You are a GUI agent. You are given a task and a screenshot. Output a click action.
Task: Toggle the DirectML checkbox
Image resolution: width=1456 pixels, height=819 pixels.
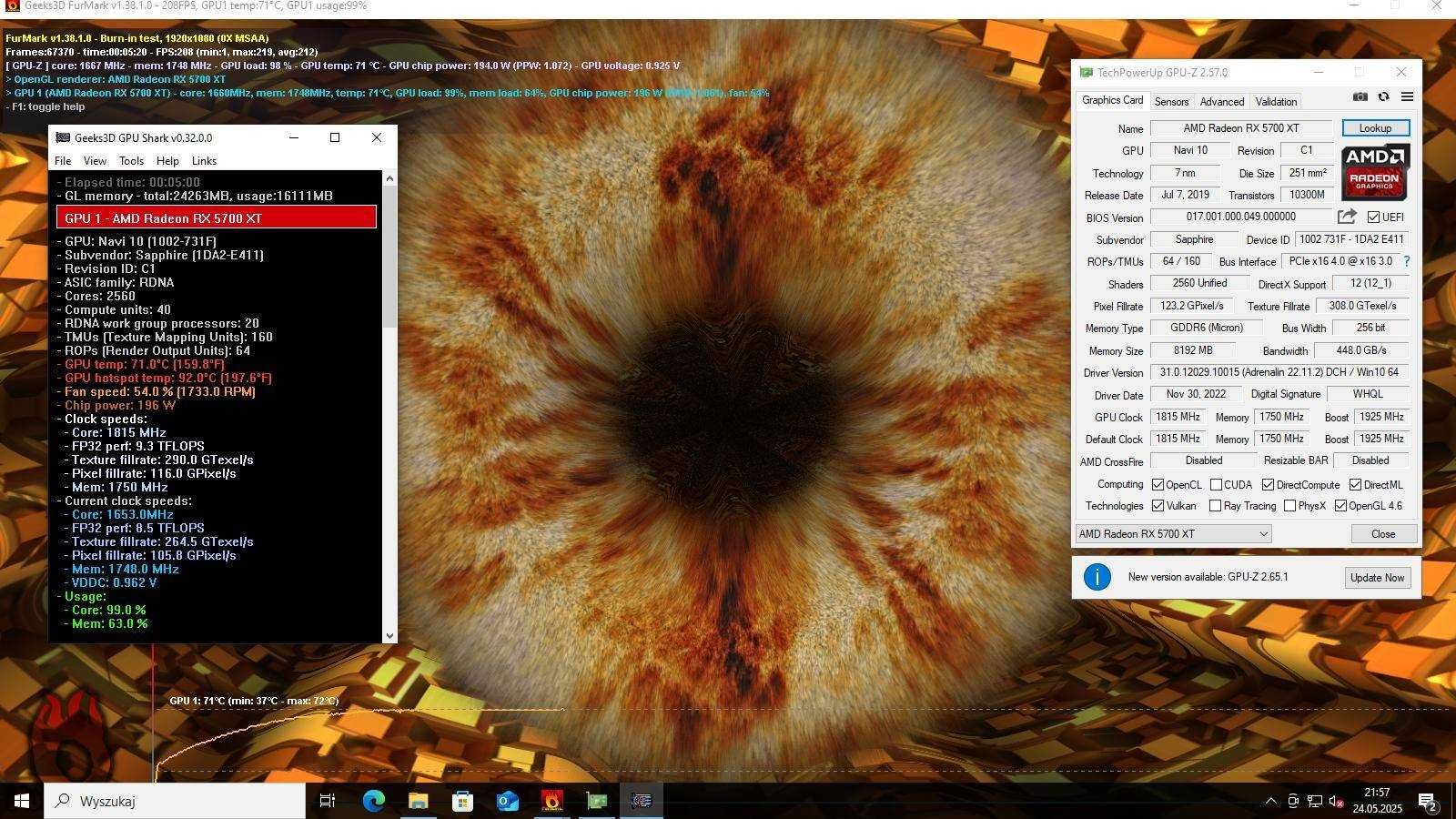click(1355, 485)
